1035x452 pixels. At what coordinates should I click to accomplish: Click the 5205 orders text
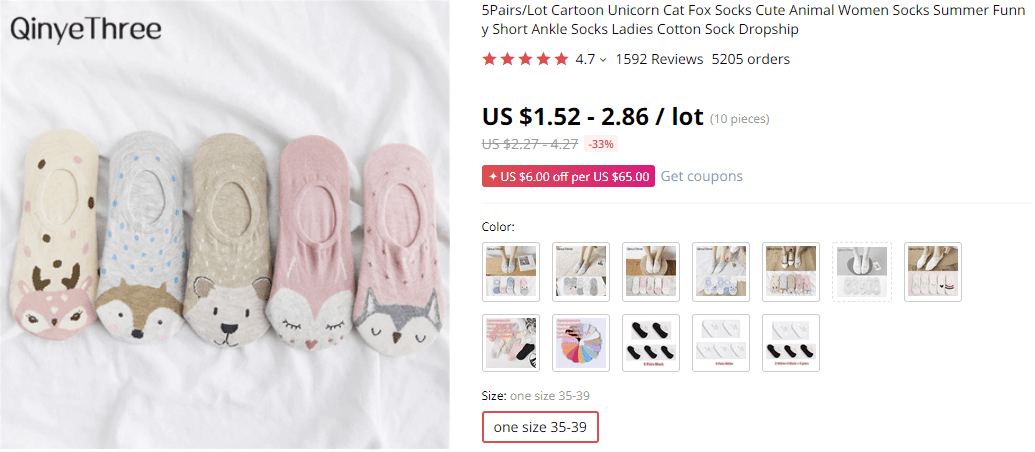coord(750,59)
